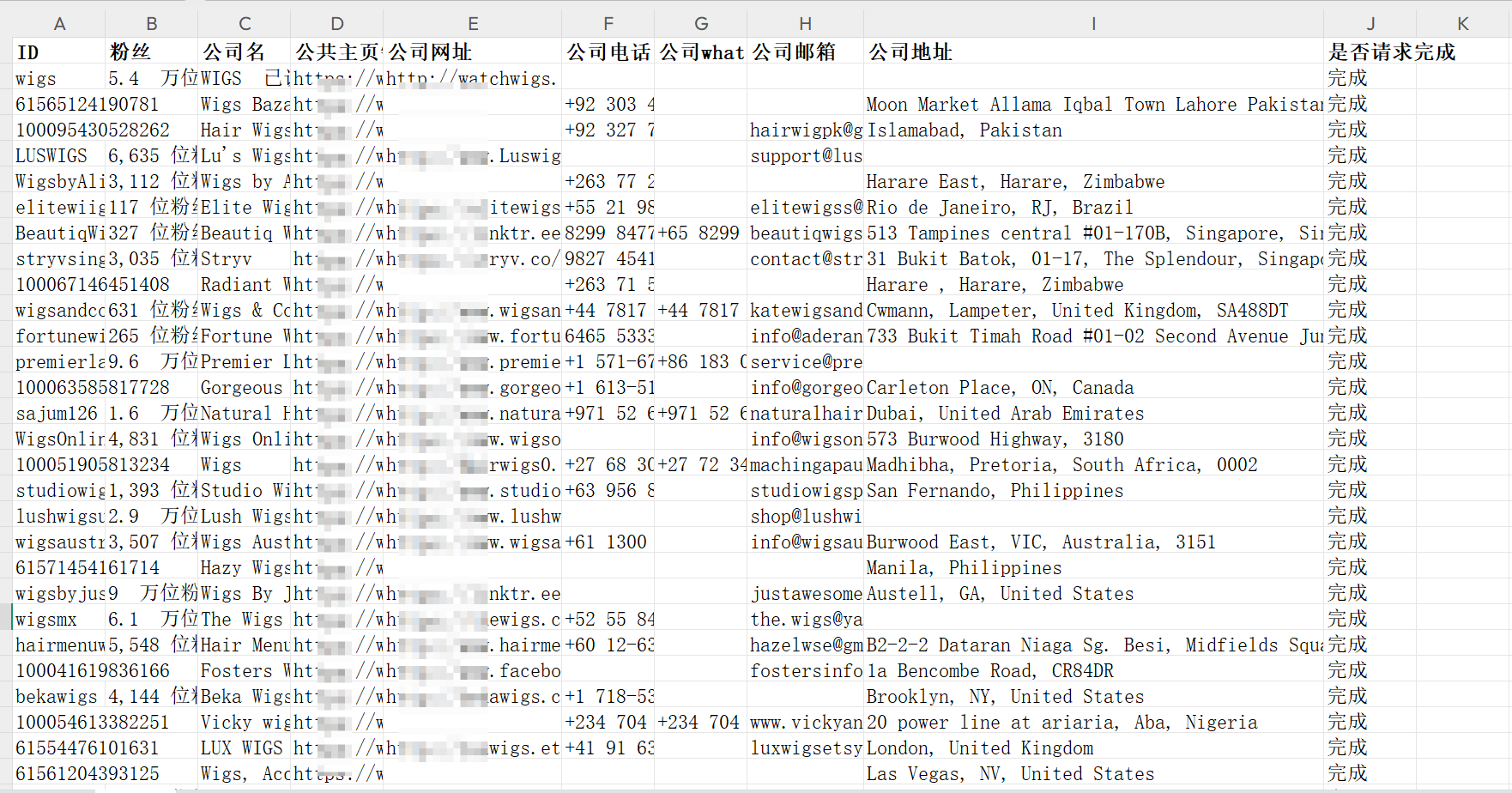
Task: Select cell with ID 61565124190781
Action: click(87, 105)
